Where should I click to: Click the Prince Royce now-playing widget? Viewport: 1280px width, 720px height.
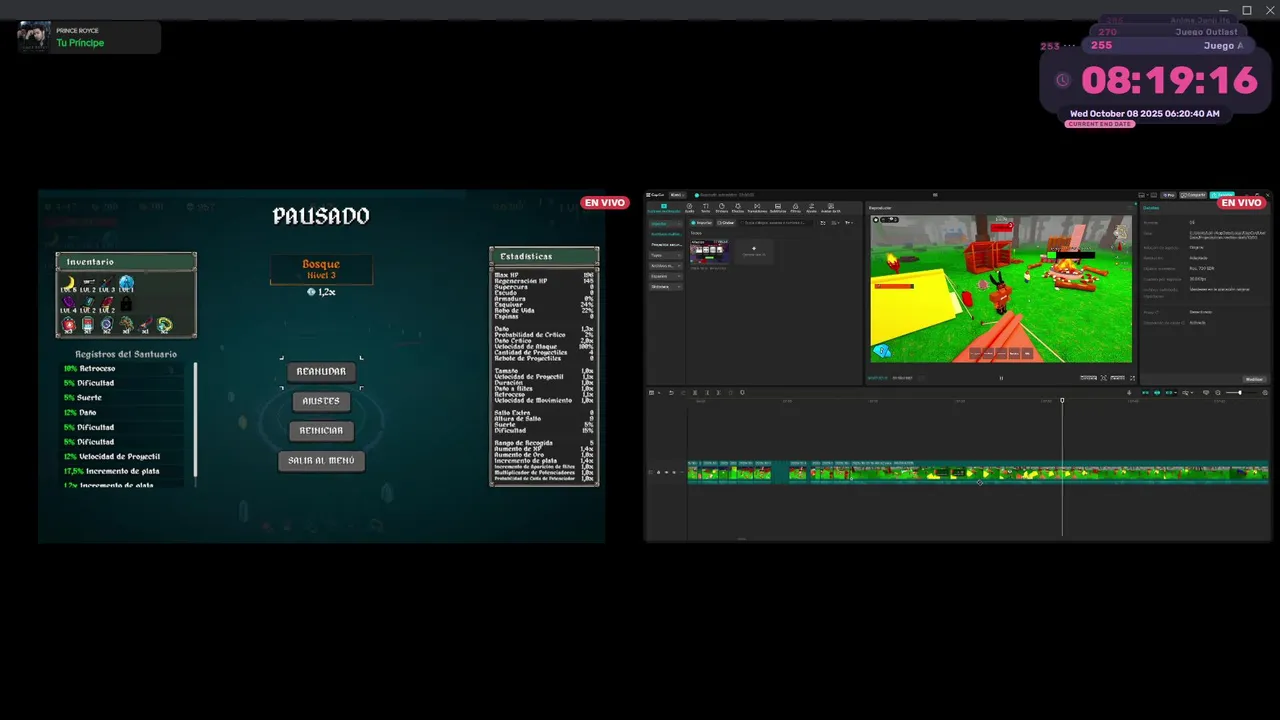pyautogui.click(x=89, y=37)
